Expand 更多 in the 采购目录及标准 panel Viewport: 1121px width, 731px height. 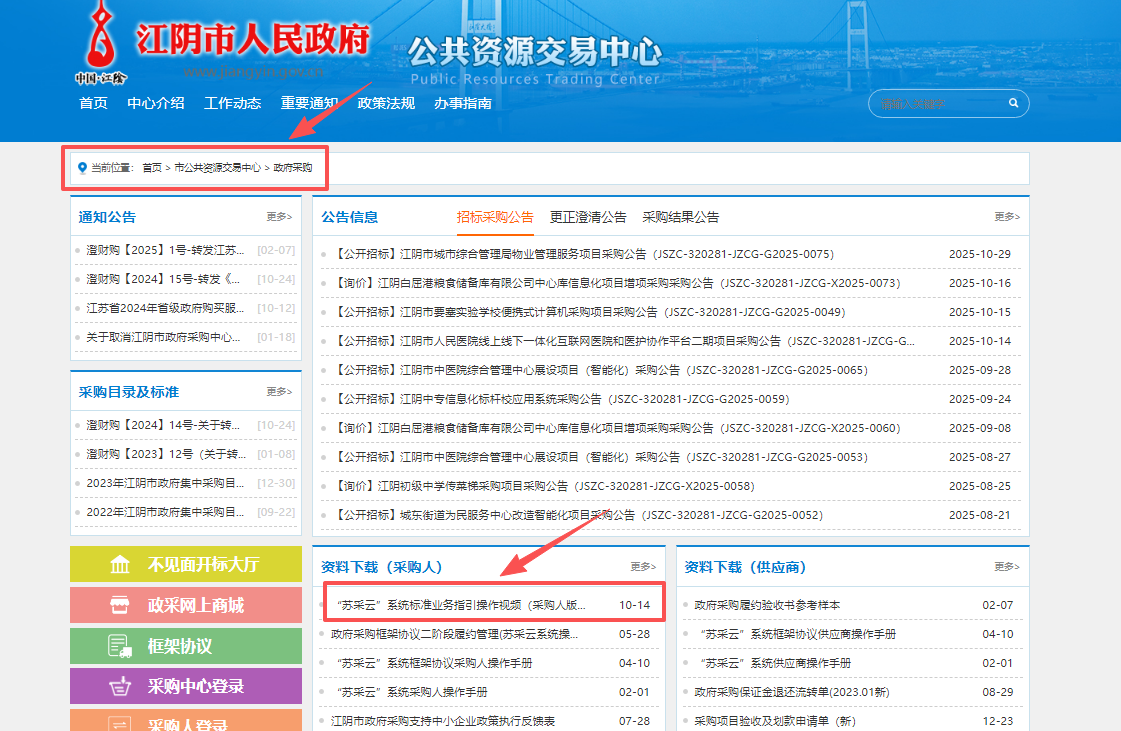(x=279, y=392)
